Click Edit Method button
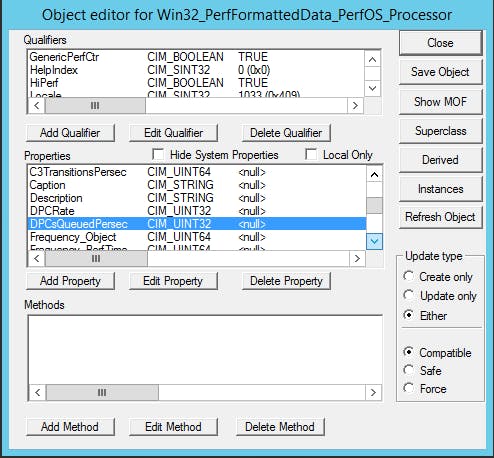The image size is (494, 458). 173,427
